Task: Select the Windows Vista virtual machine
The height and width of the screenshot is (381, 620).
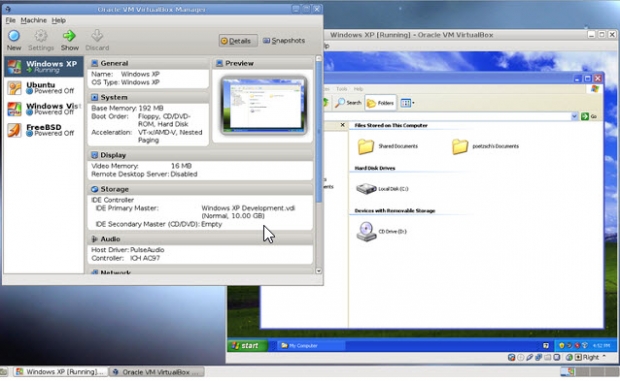Action: click(x=43, y=109)
